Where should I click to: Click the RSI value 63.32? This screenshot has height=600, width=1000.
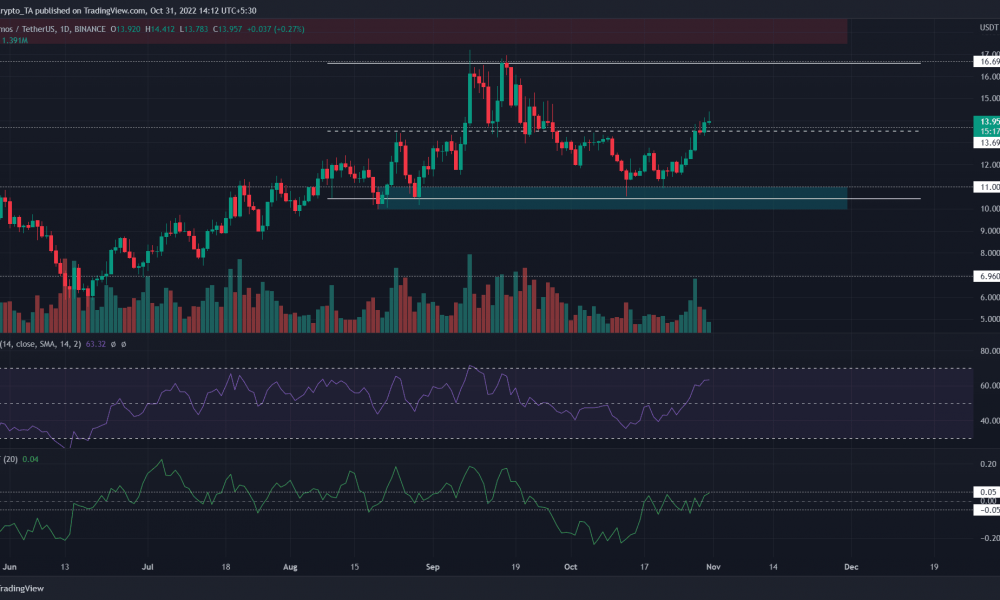coord(96,344)
